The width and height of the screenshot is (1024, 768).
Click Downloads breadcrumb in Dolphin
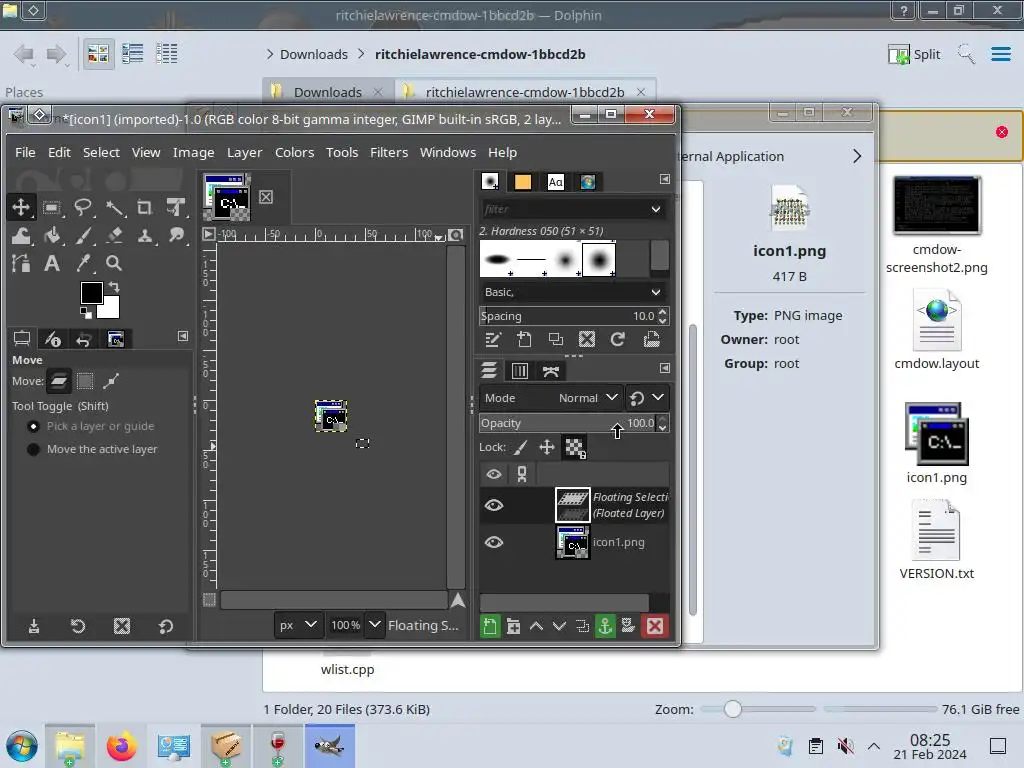point(313,54)
